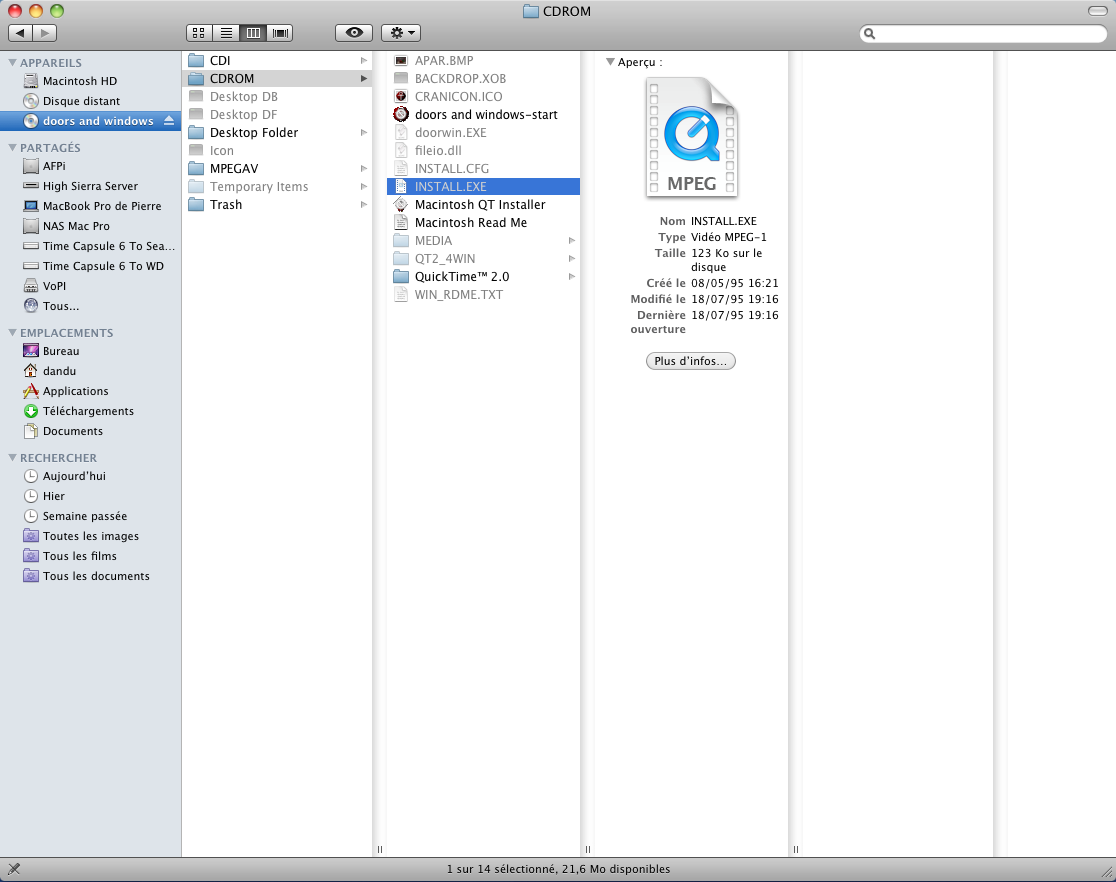Select fileio.dll file
The image size is (1116, 882).
pyautogui.click(x=483, y=150)
